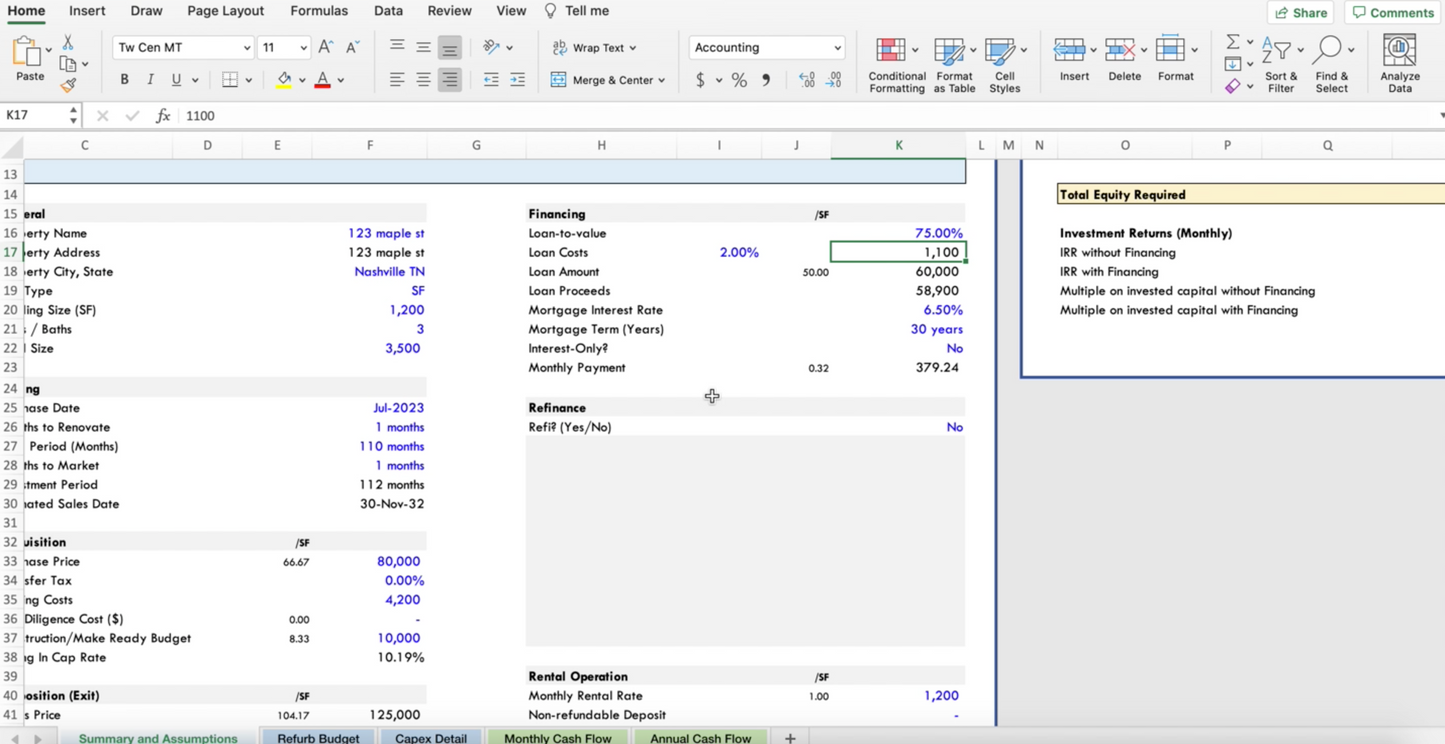Viewport: 1445px width, 744px height.
Task: Click the Name Box showing K17
Action: (35, 116)
